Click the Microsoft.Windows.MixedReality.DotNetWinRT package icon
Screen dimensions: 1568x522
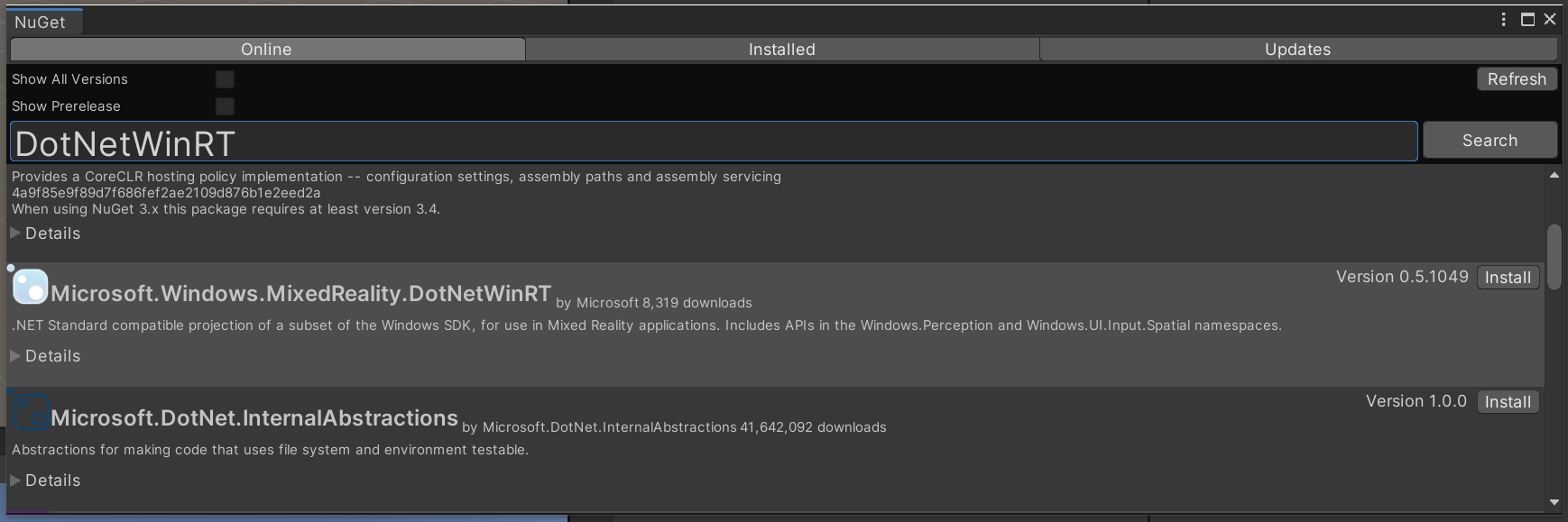click(31, 288)
